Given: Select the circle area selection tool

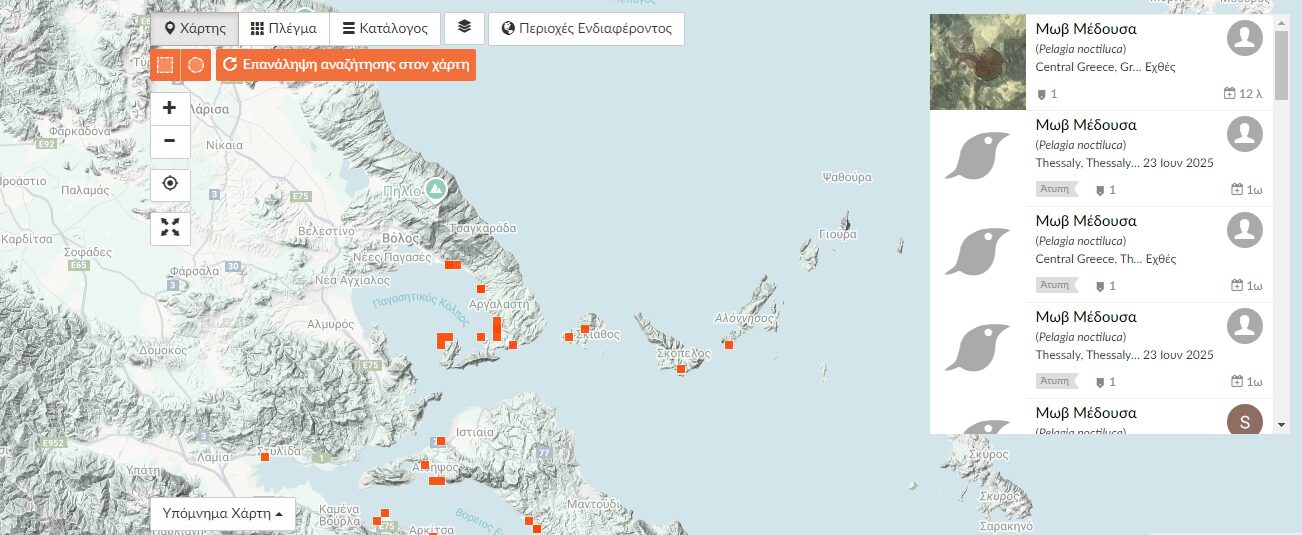Looking at the screenshot, I should click(x=196, y=65).
